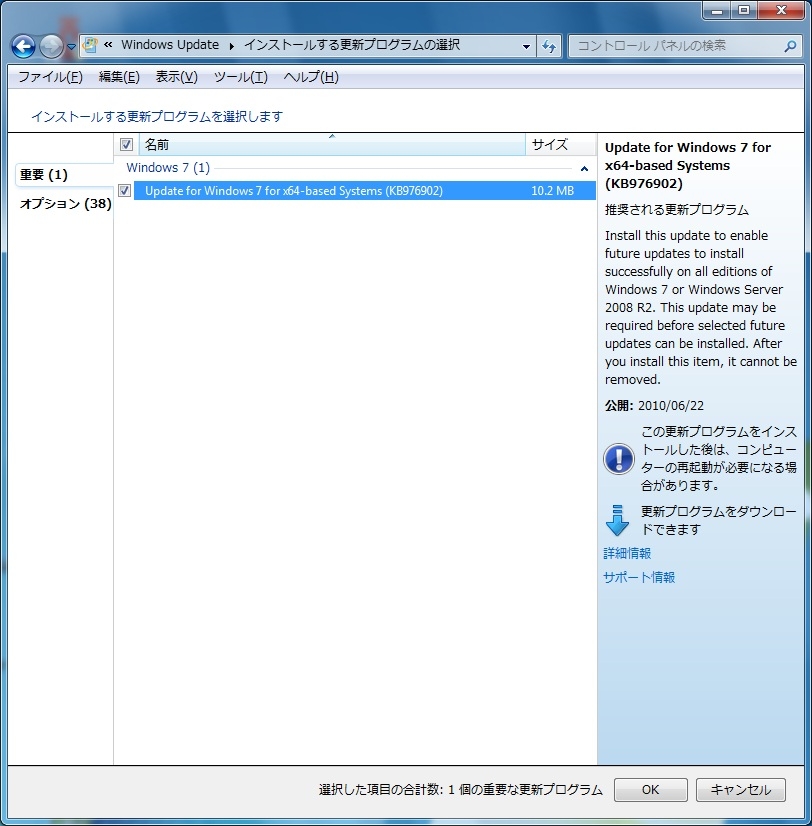Toggle the select-all checkbox in header
Viewport: 812px width, 826px height.
point(126,144)
